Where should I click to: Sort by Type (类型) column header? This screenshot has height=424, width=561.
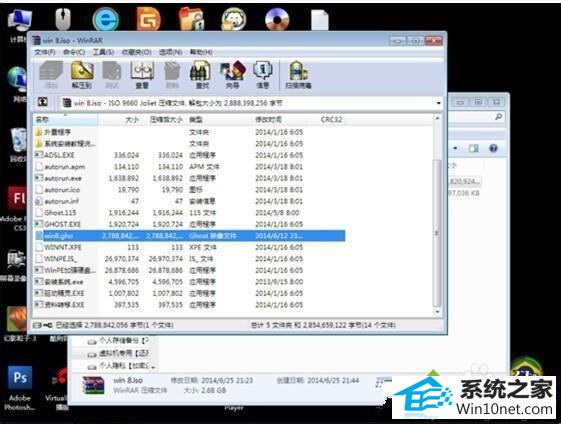tap(218, 120)
